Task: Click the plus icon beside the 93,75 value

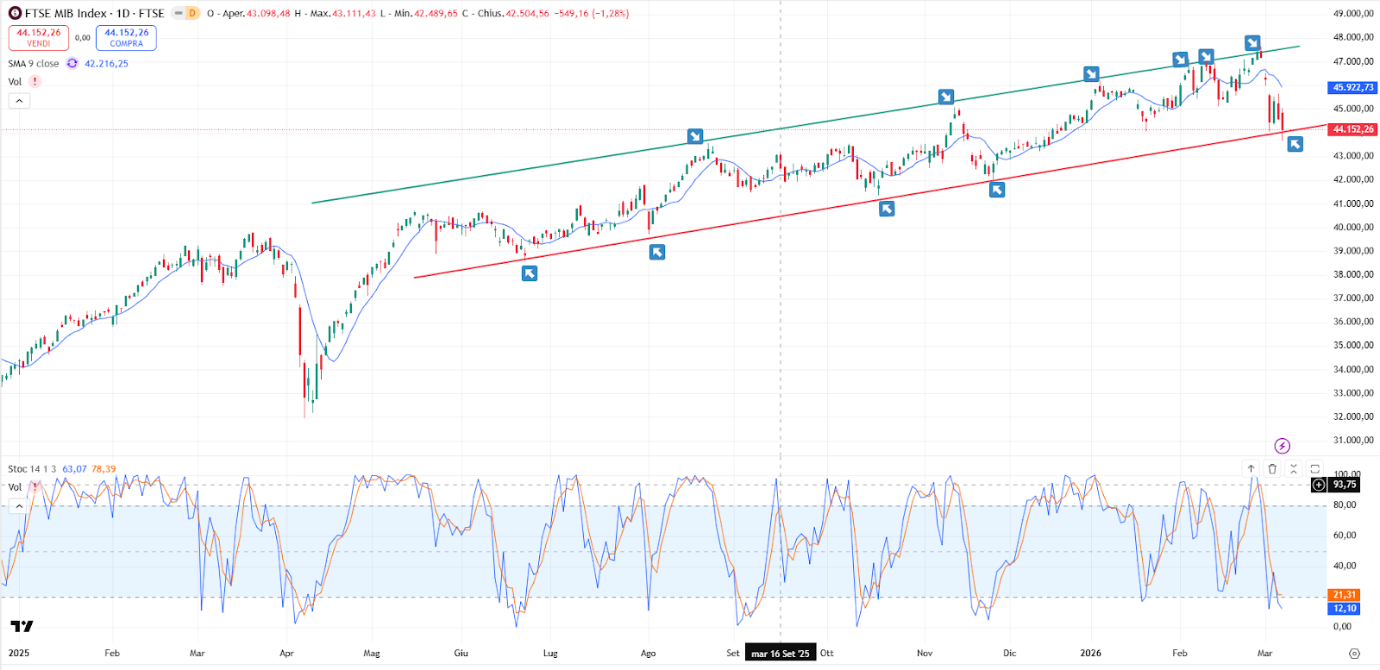Action: click(x=1318, y=484)
